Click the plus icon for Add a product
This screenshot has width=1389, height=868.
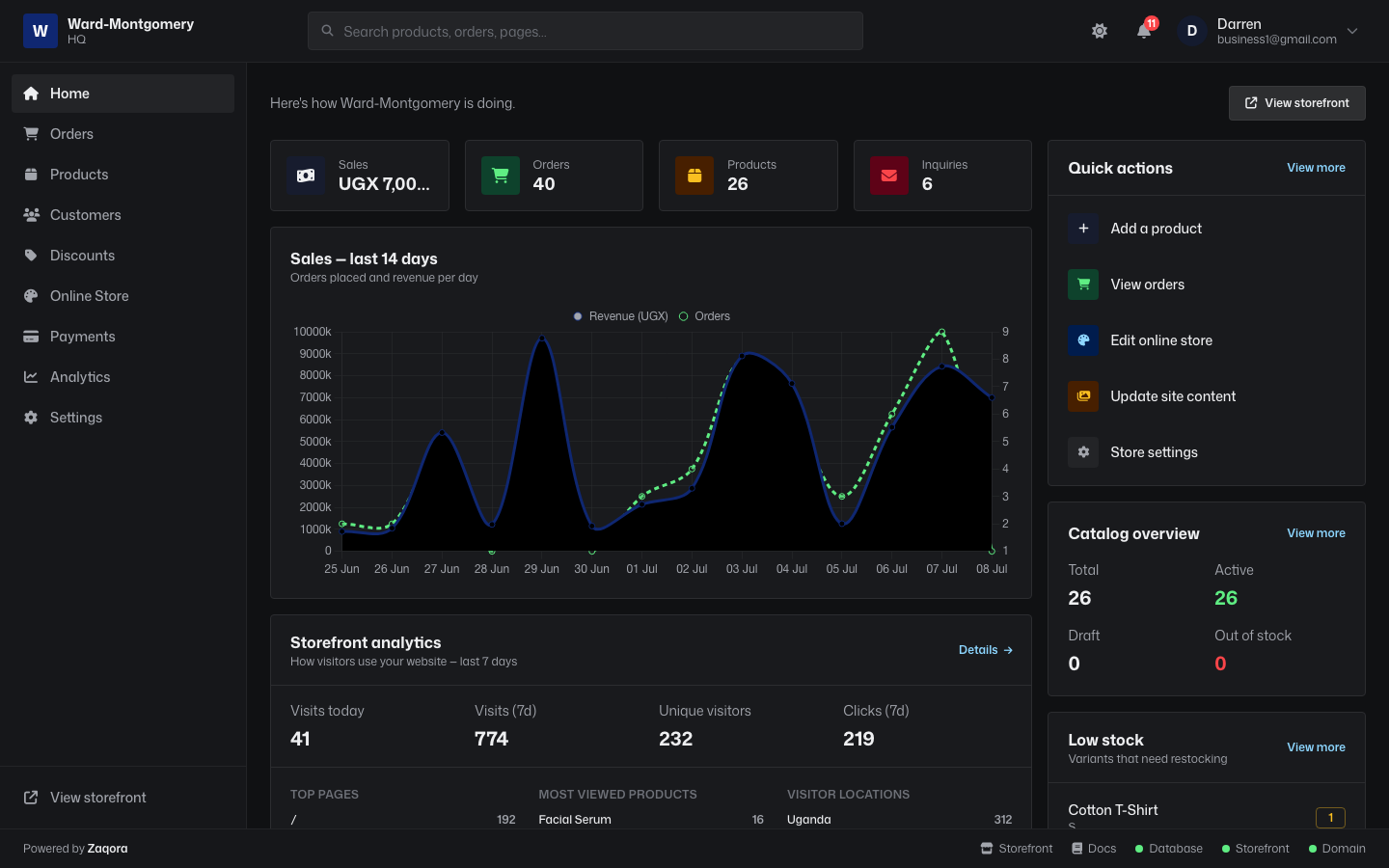pyautogui.click(x=1083, y=229)
